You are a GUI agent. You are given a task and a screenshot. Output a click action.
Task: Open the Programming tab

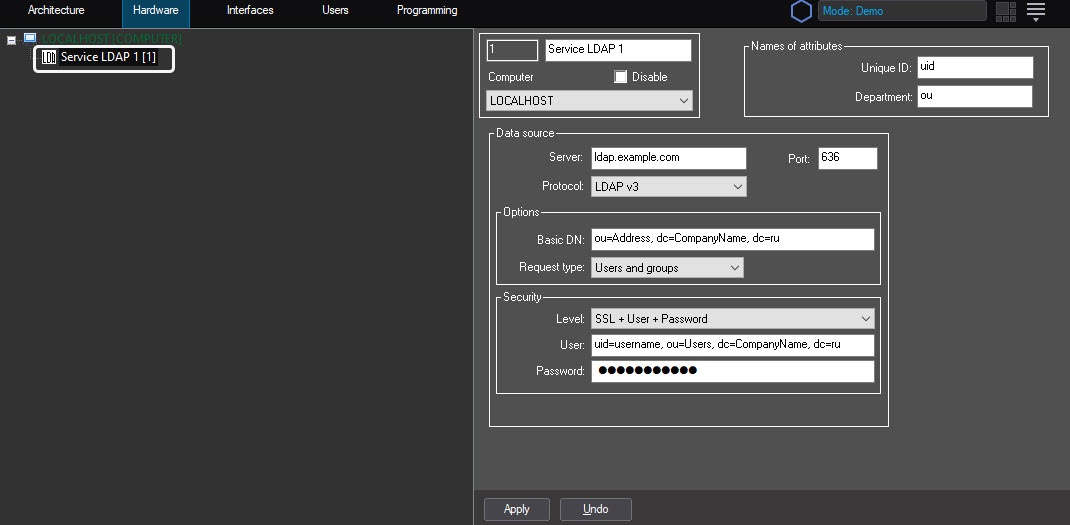coord(427,11)
